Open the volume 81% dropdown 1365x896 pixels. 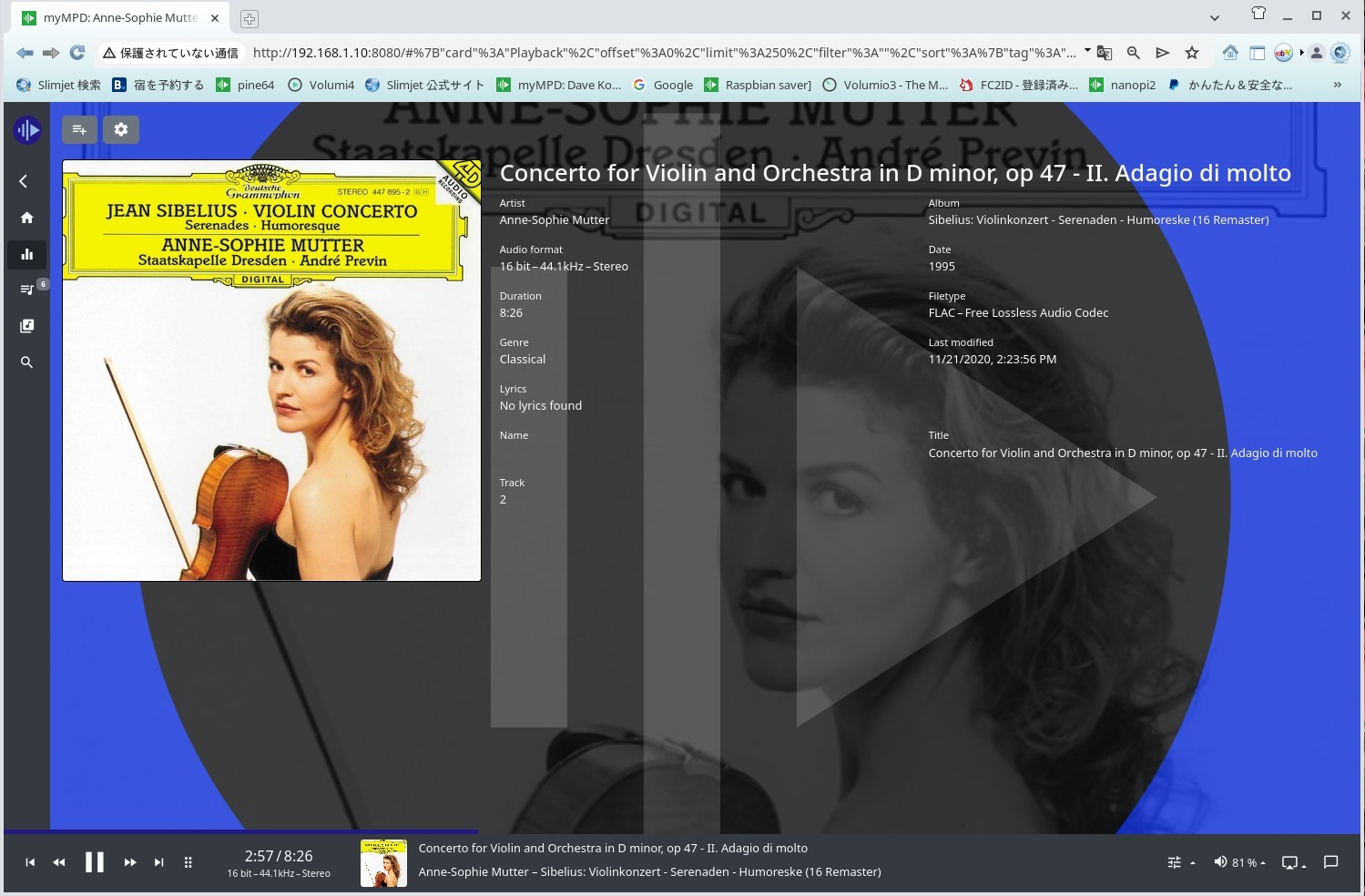[1239, 862]
